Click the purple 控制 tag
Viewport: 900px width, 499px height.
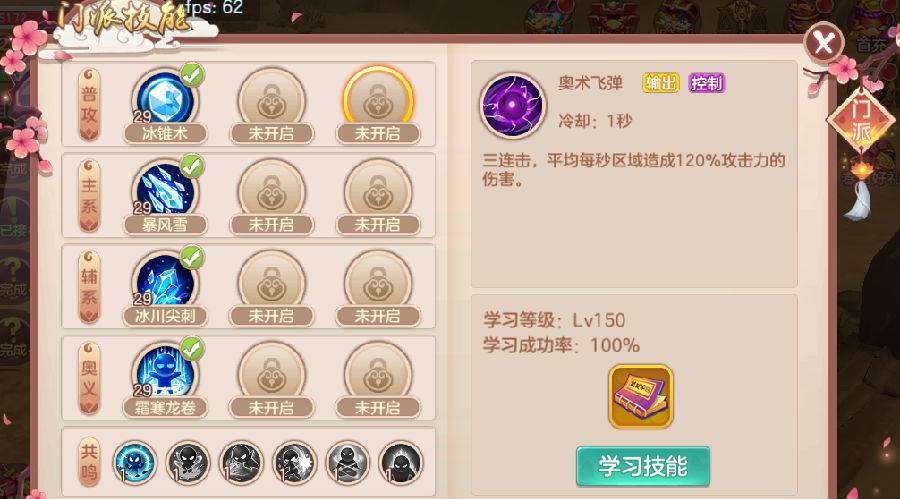pos(706,83)
